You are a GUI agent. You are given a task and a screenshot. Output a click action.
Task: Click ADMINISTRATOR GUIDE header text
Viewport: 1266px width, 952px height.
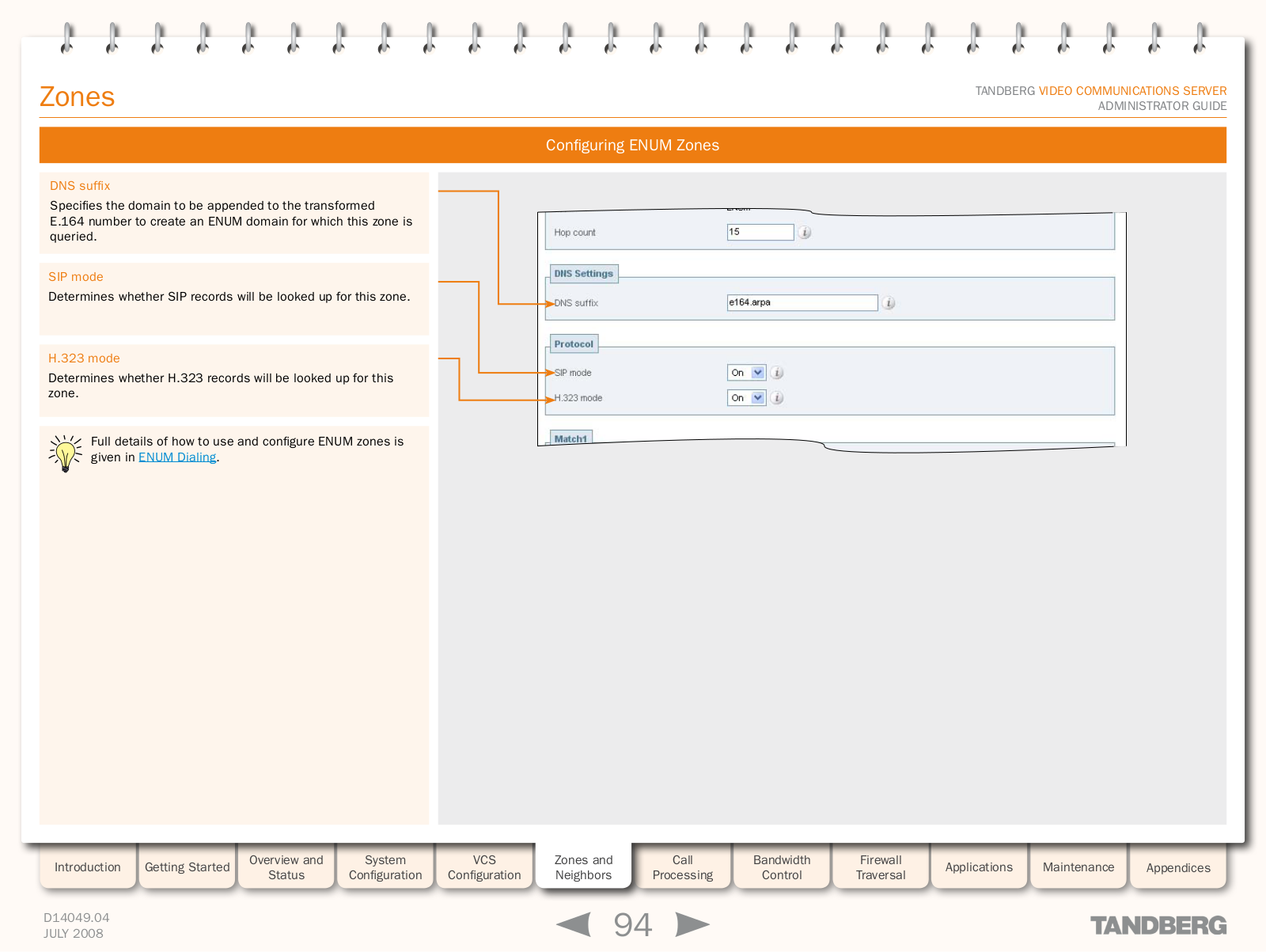[x=1162, y=106]
